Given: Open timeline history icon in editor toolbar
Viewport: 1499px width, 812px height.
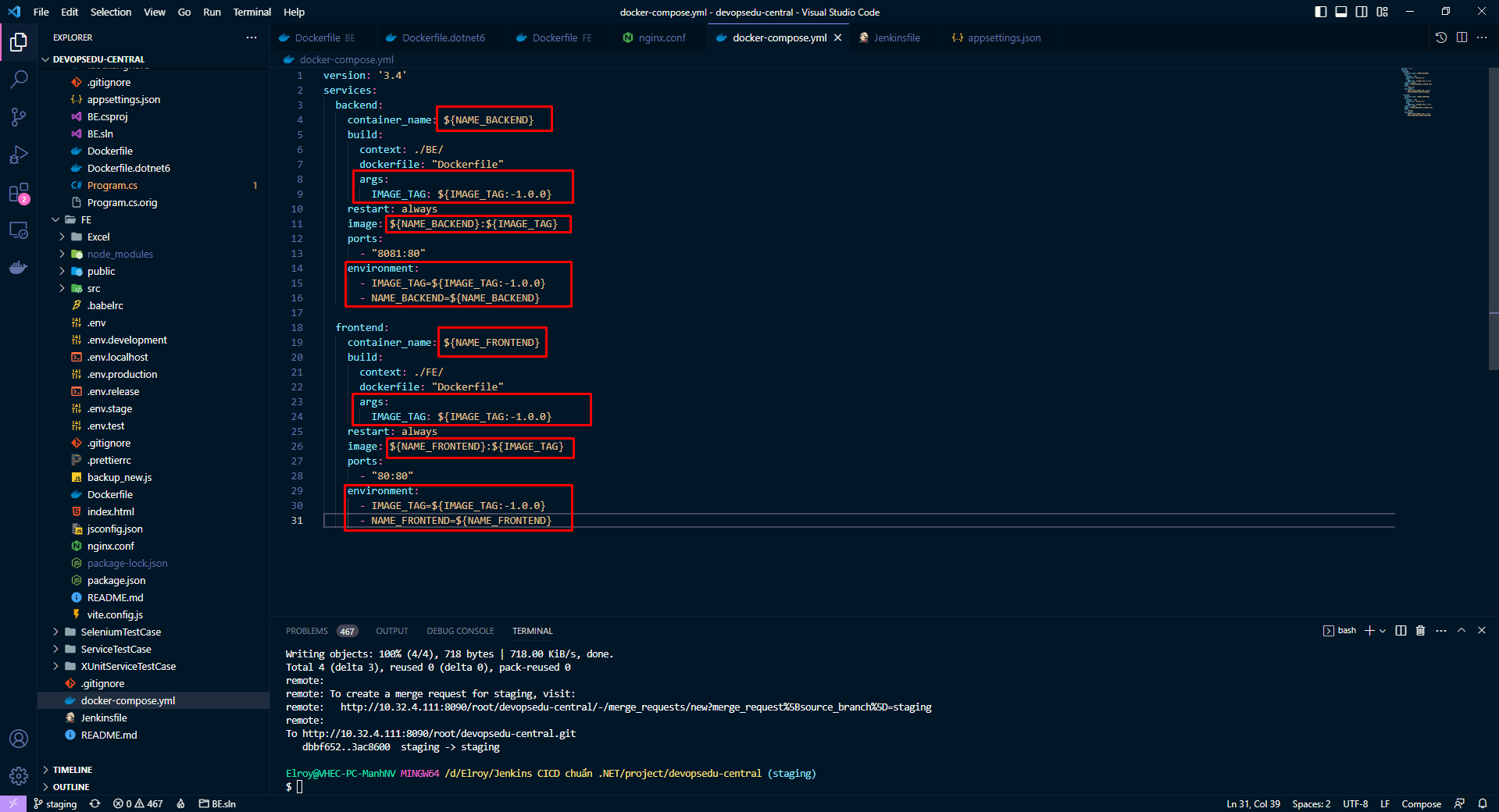Looking at the screenshot, I should (1441, 37).
